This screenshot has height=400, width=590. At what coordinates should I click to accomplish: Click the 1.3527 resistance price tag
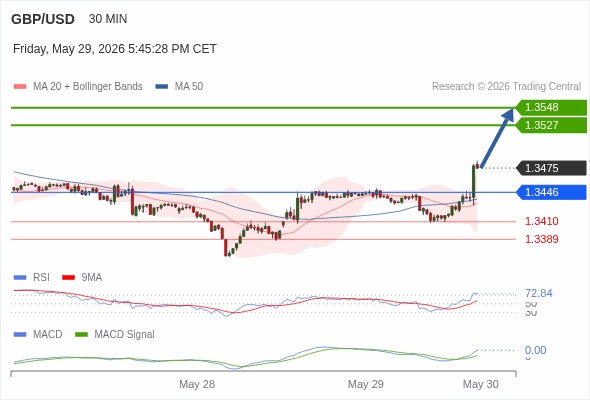click(x=551, y=125)
